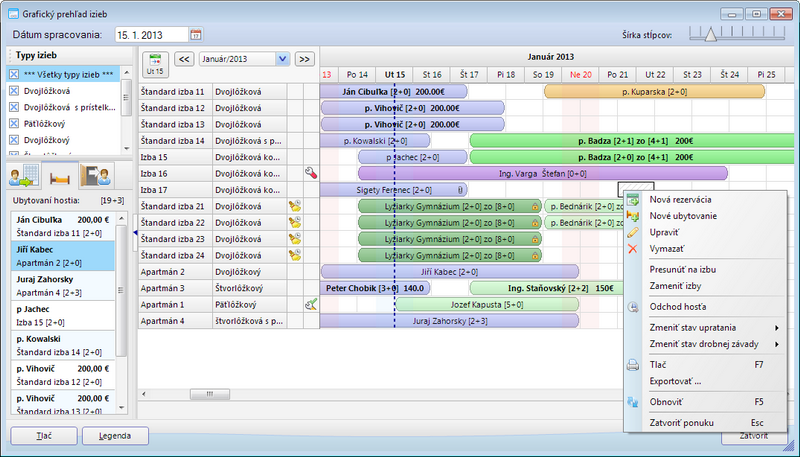Select guest p. Kowalski in the guest list
Screen dimensions: 800x457
pyautogui.click(x=63, y=345)
